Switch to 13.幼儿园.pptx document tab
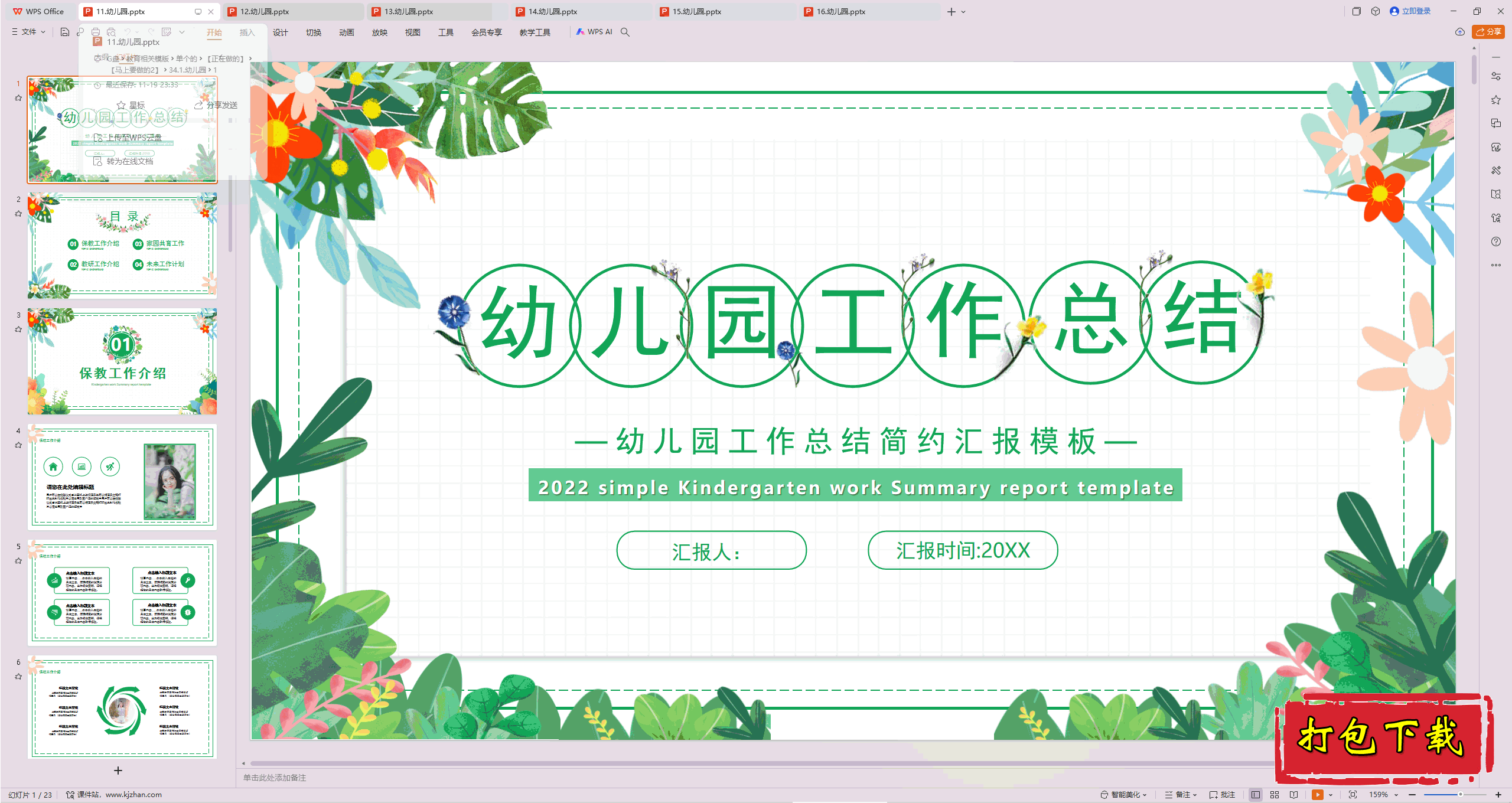Screen dimensions: 1512x803 click(x=438, y=11)
